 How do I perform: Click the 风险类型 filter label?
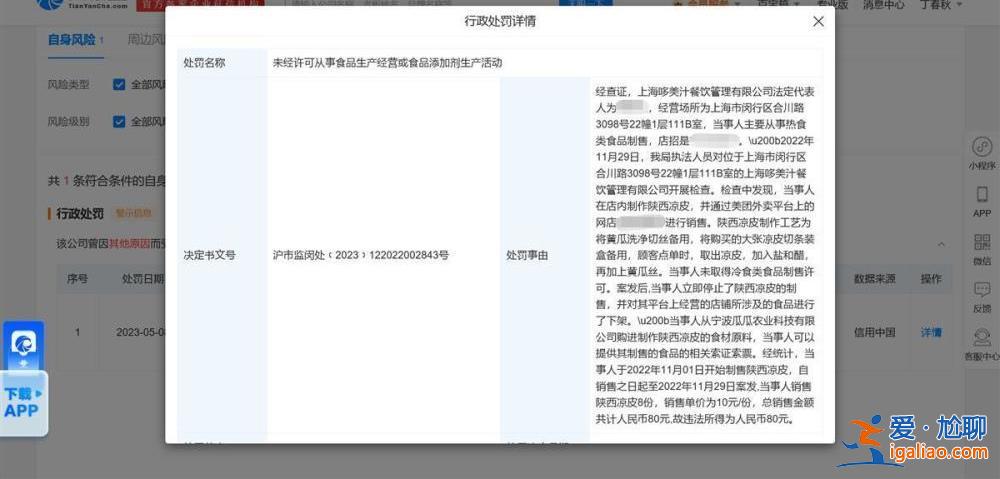[x=68, y=84]
